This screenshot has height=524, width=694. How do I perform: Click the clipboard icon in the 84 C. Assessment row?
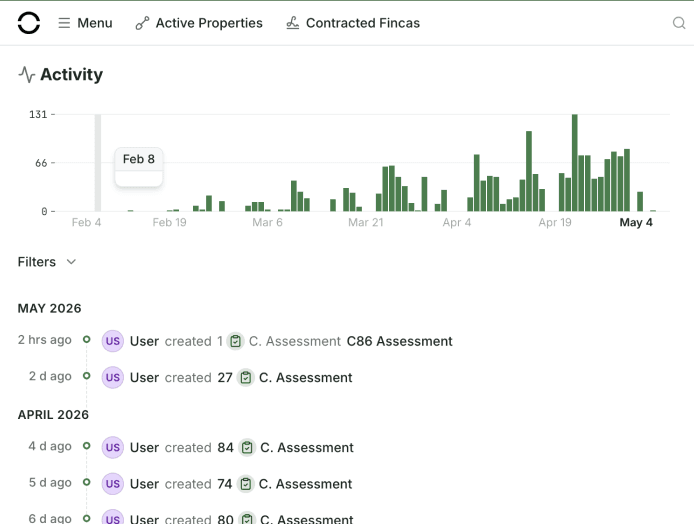(x=247, y=447)
